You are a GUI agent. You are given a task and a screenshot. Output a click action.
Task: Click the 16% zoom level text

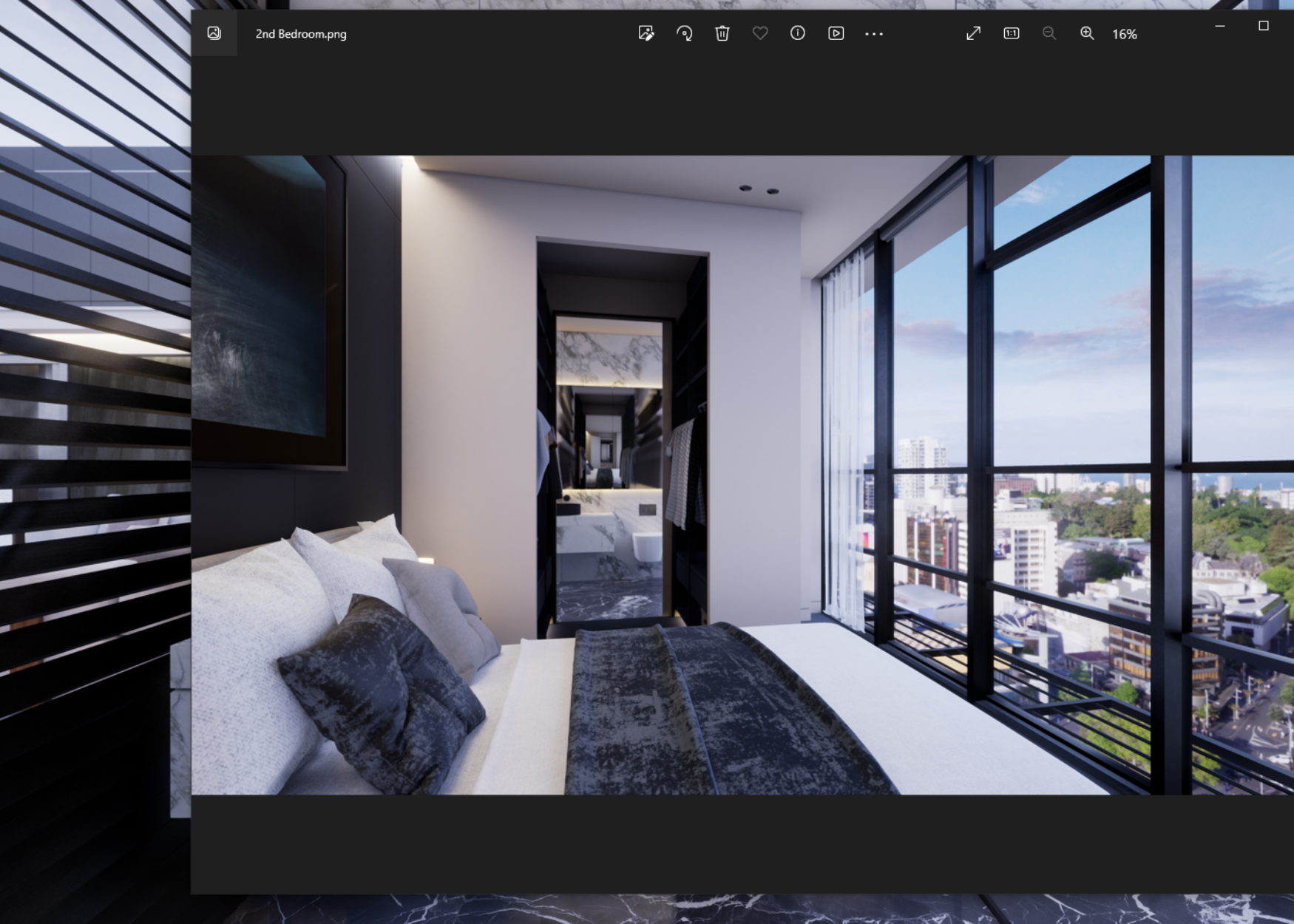(1125, 34)
